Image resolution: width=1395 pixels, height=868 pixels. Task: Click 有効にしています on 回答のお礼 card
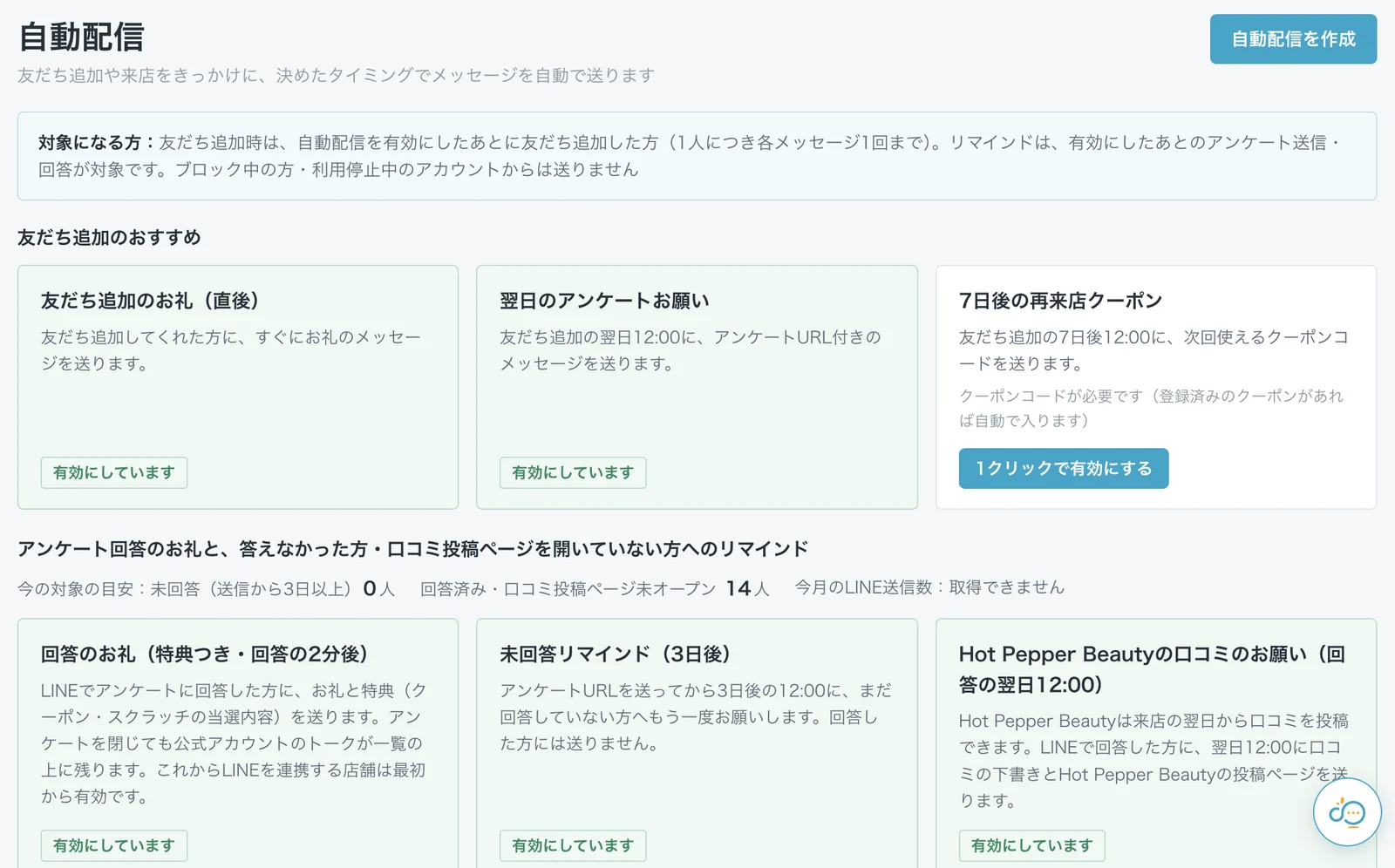[x=114, y=845]
